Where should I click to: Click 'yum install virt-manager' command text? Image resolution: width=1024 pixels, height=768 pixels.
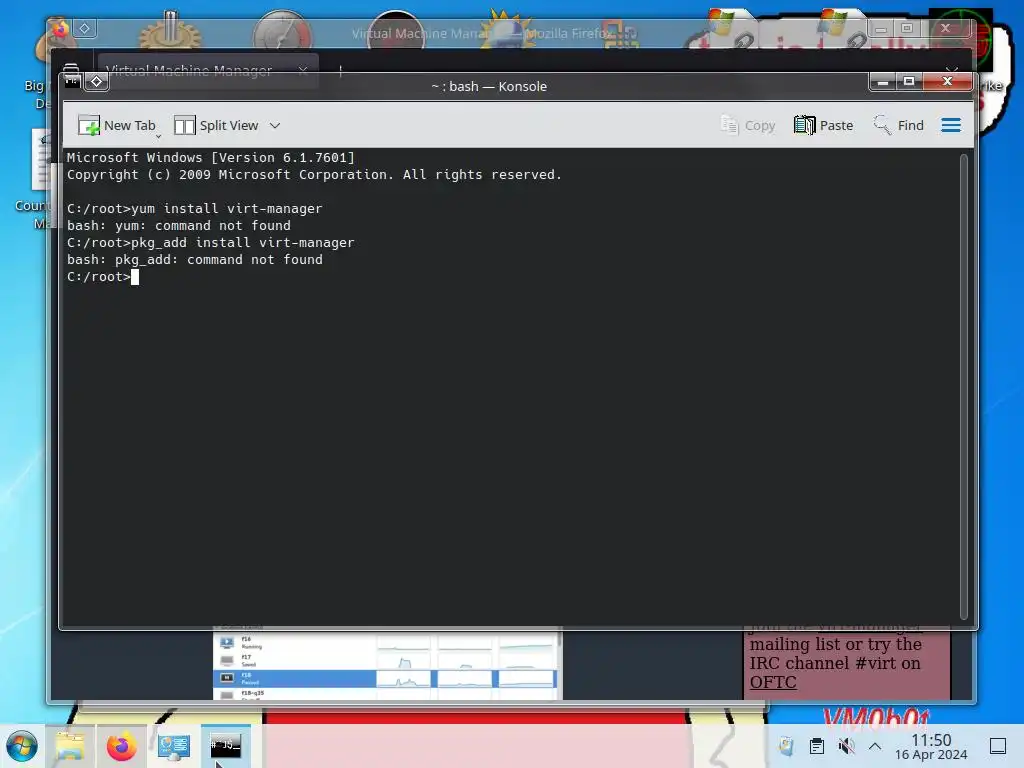[x=227, y=209]
